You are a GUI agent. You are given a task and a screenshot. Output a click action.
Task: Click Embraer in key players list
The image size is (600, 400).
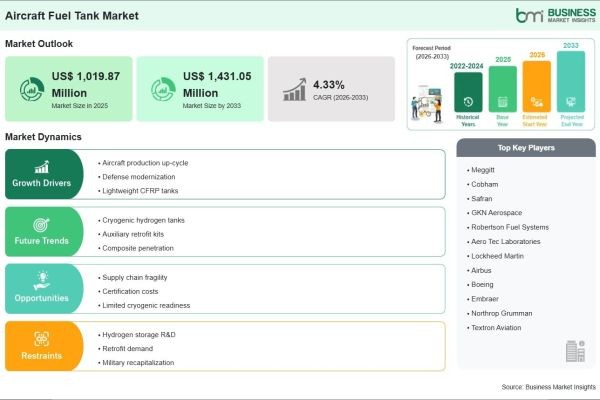483,299
